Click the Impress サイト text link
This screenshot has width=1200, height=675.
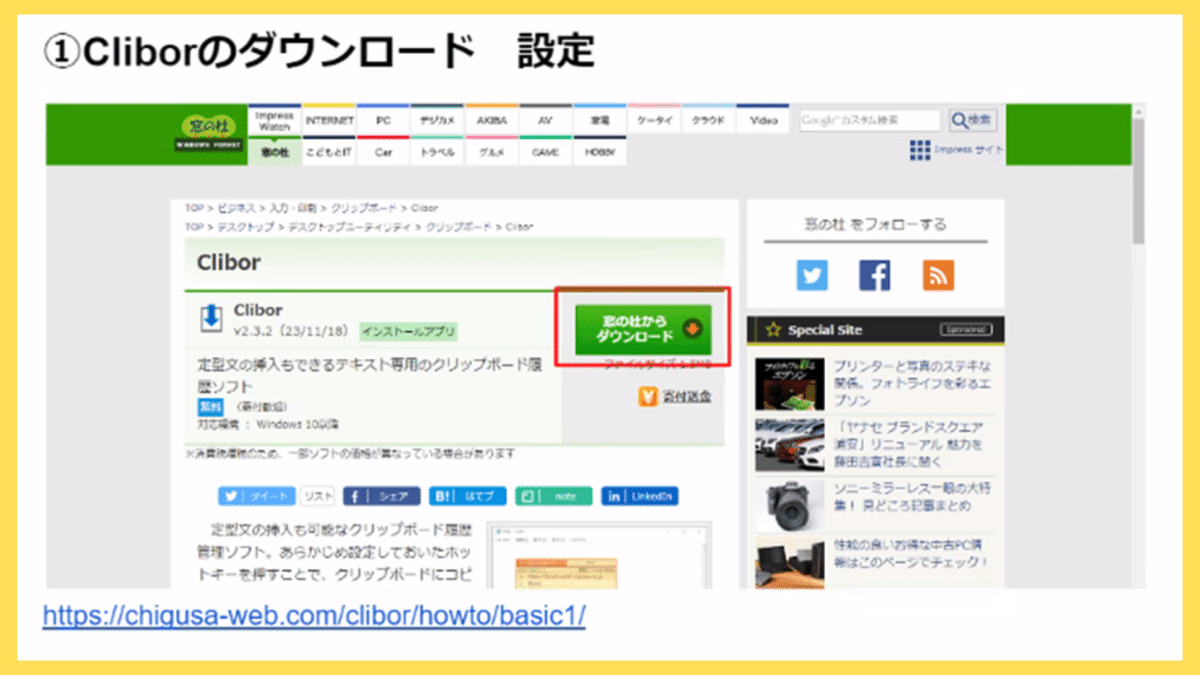969,150
